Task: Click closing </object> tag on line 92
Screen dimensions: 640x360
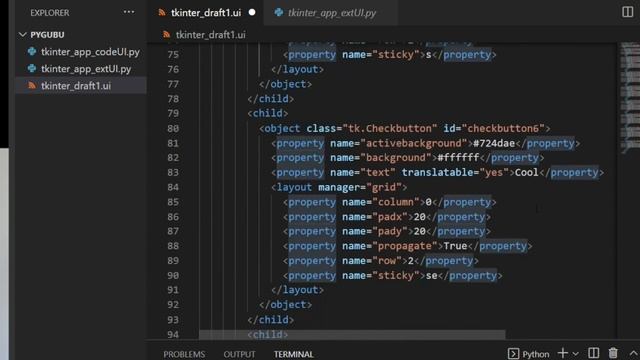Action: (286, 304)
